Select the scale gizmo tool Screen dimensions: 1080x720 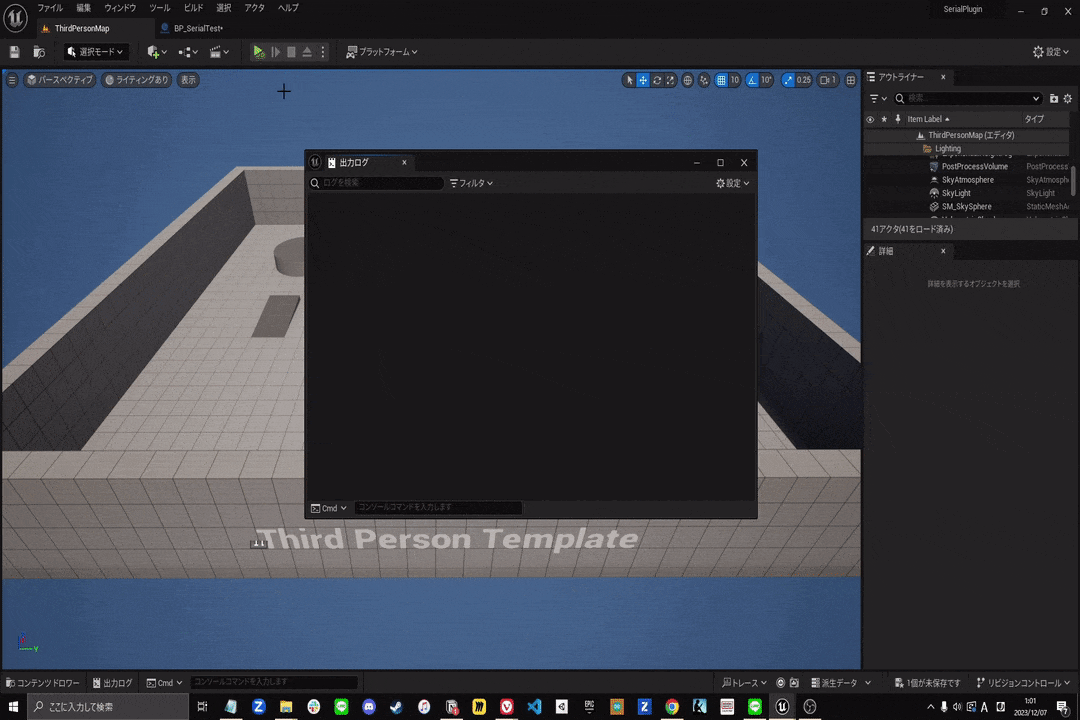(670, 80)
